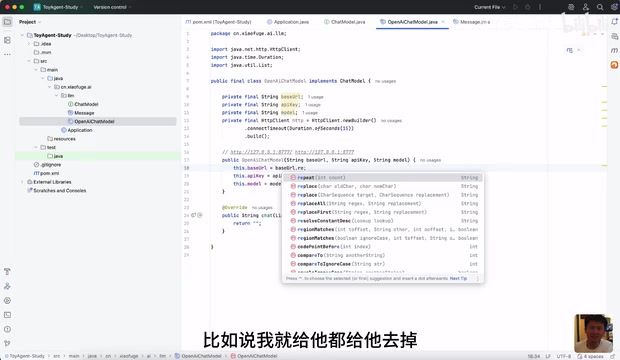Open completion popup options kebab
Viewport: 620px width, 360px height.
(477, 279)
